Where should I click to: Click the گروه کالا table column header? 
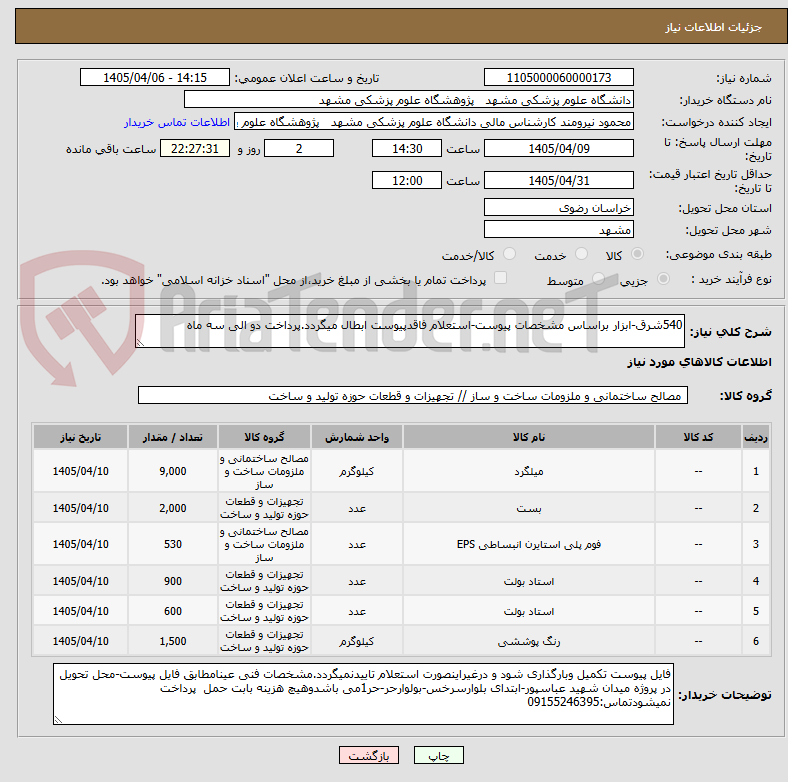264,437
